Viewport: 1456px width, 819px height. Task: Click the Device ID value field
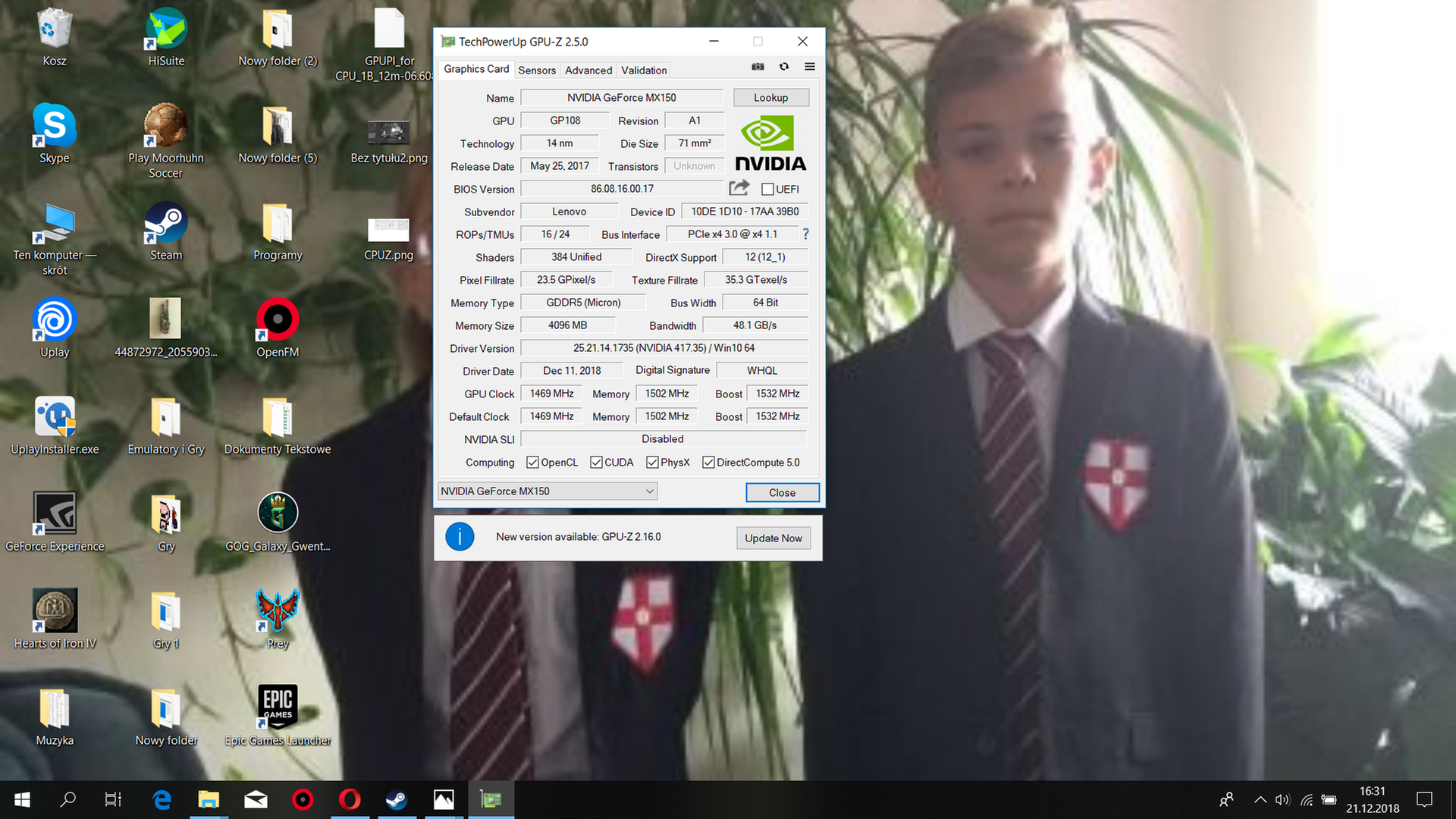(x=745, y=212)
